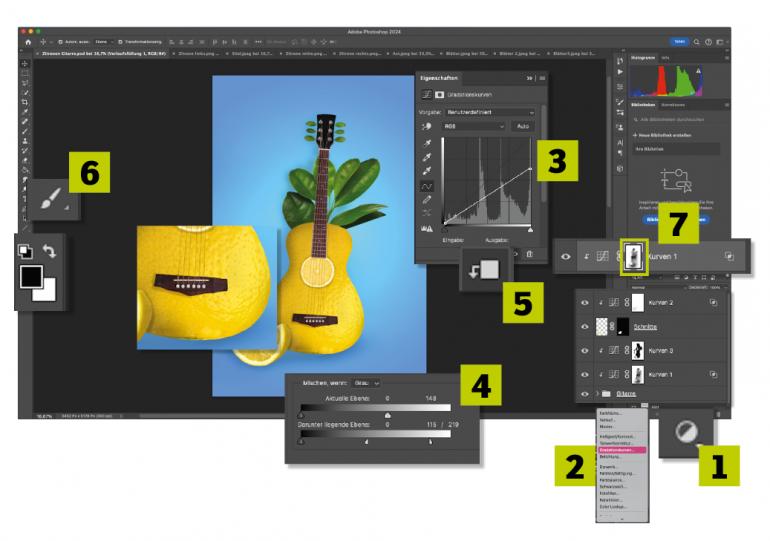Select the Clone Stamp tool
The height and width of the screenshot is (541, 770).
pyautogui.click(x=25, y=141)
